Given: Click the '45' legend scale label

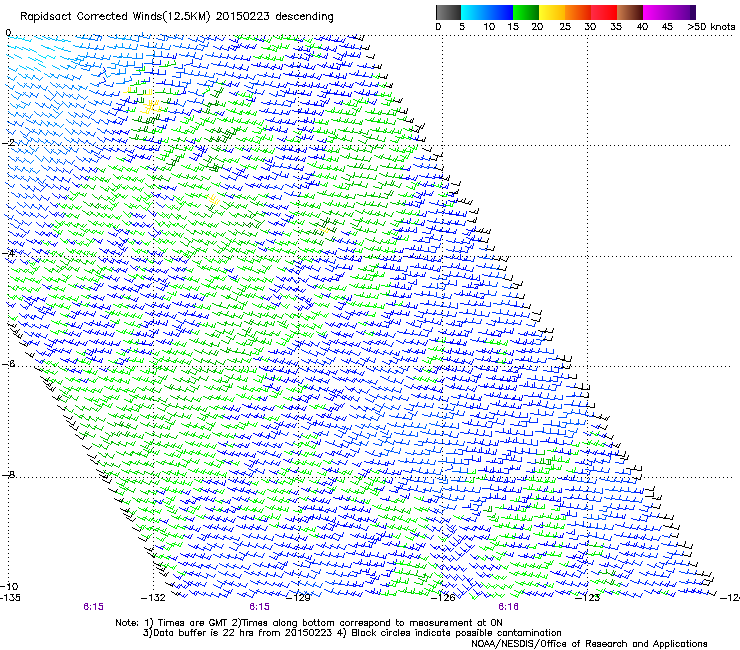Looking at the screenshot, I should 667,27.
